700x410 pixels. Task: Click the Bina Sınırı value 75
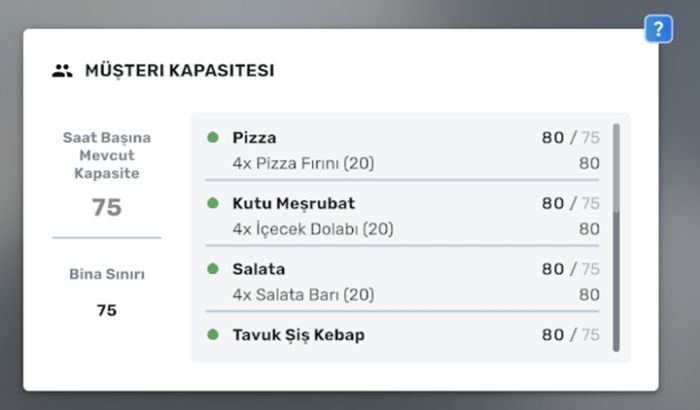[x=106, y=310]
